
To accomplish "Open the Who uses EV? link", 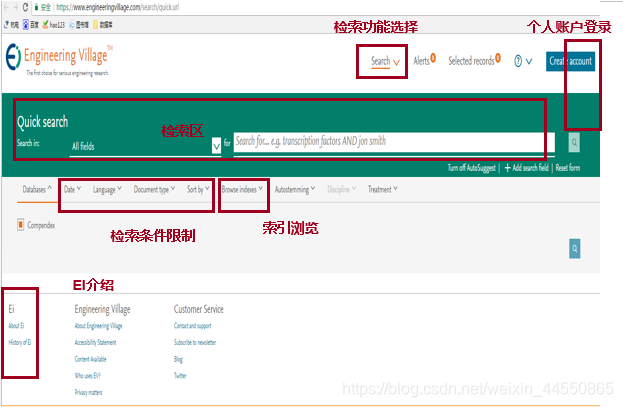I will 88,376.
